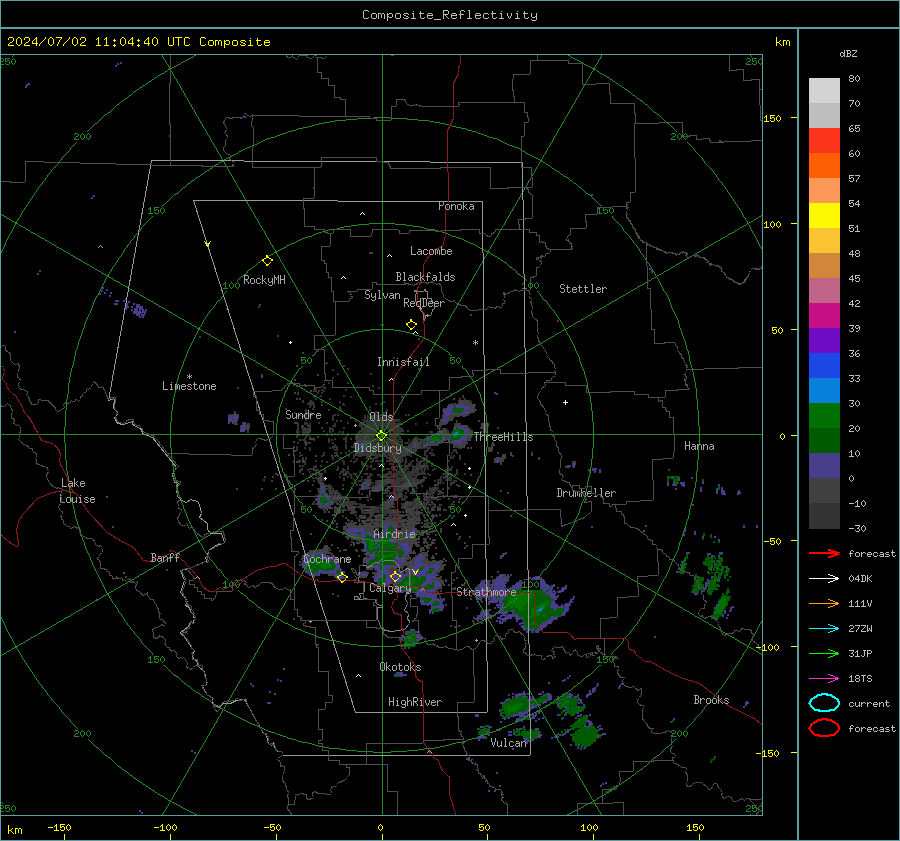Click the Lacombe city label
The width and height of the screenshot is (900, 841).
tap(431, 251)
